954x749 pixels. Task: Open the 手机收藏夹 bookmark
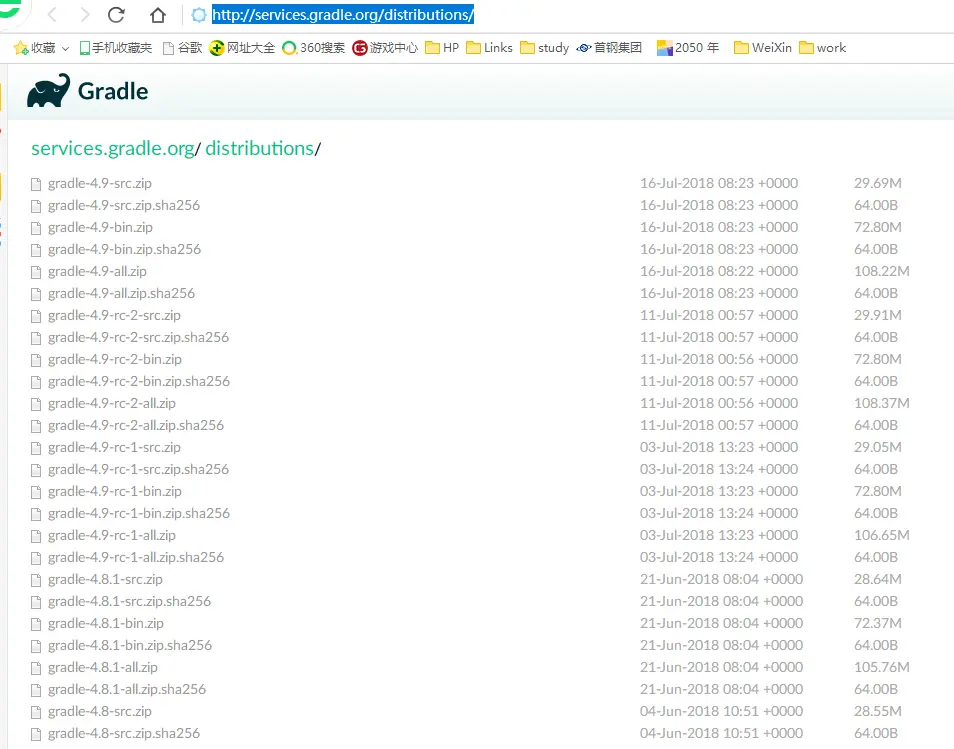116,47
